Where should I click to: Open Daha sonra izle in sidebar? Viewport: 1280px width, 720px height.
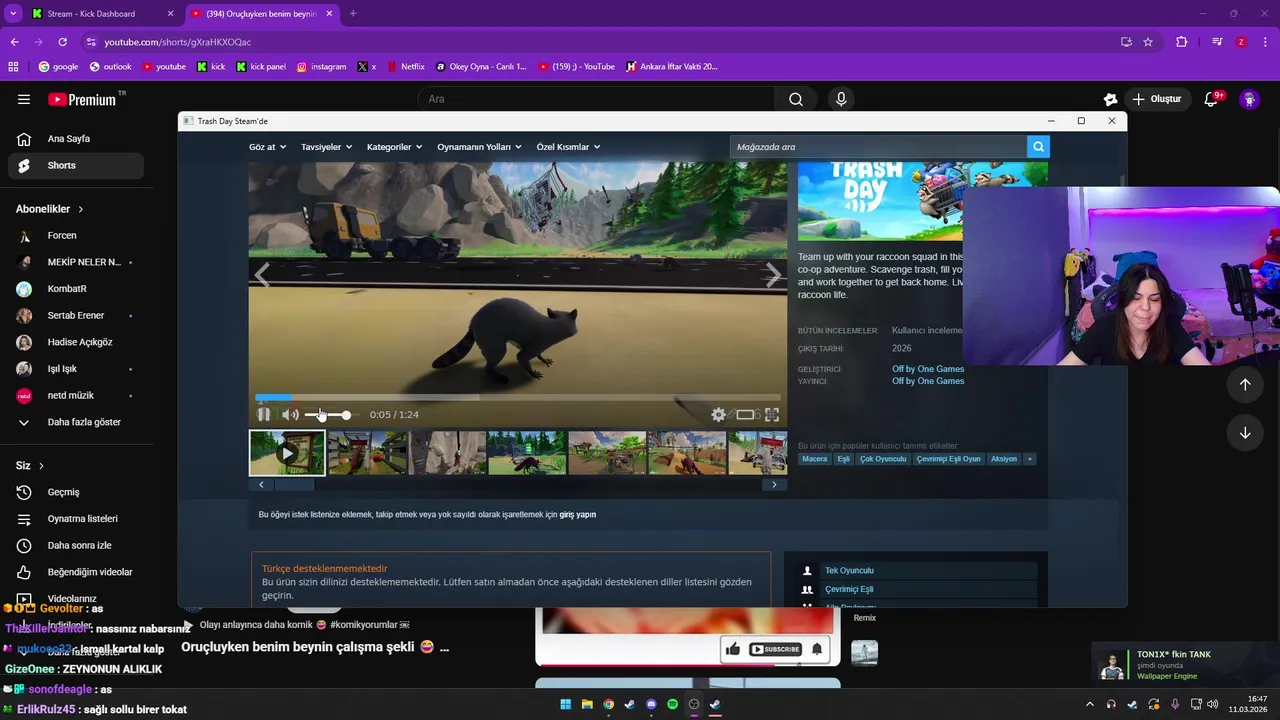(75, 546)
